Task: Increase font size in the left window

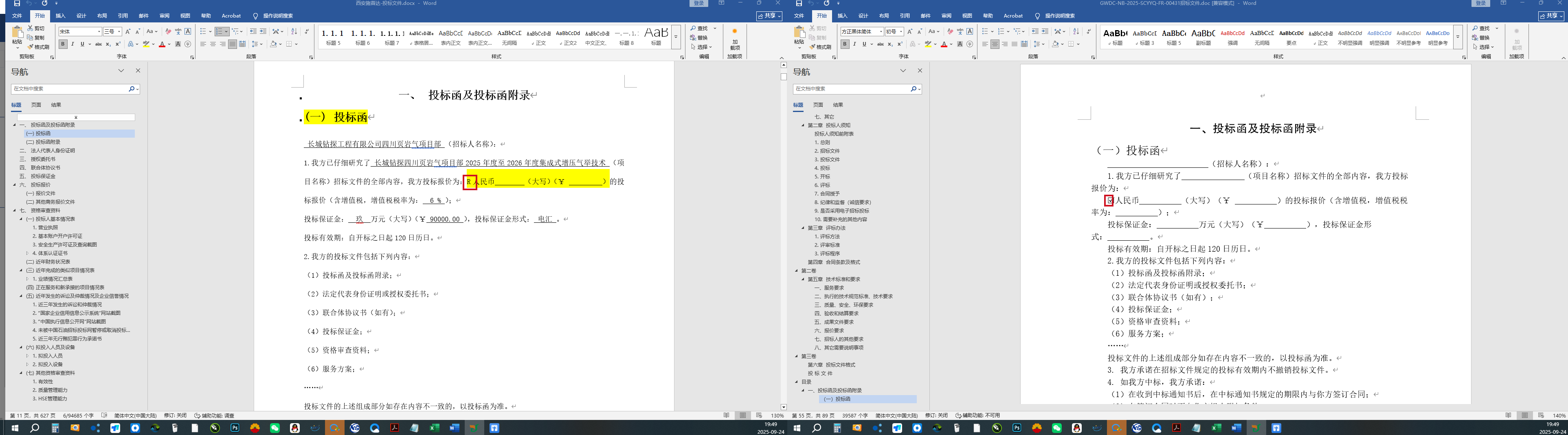Action: pyautogui.click(x=128, y=32)
